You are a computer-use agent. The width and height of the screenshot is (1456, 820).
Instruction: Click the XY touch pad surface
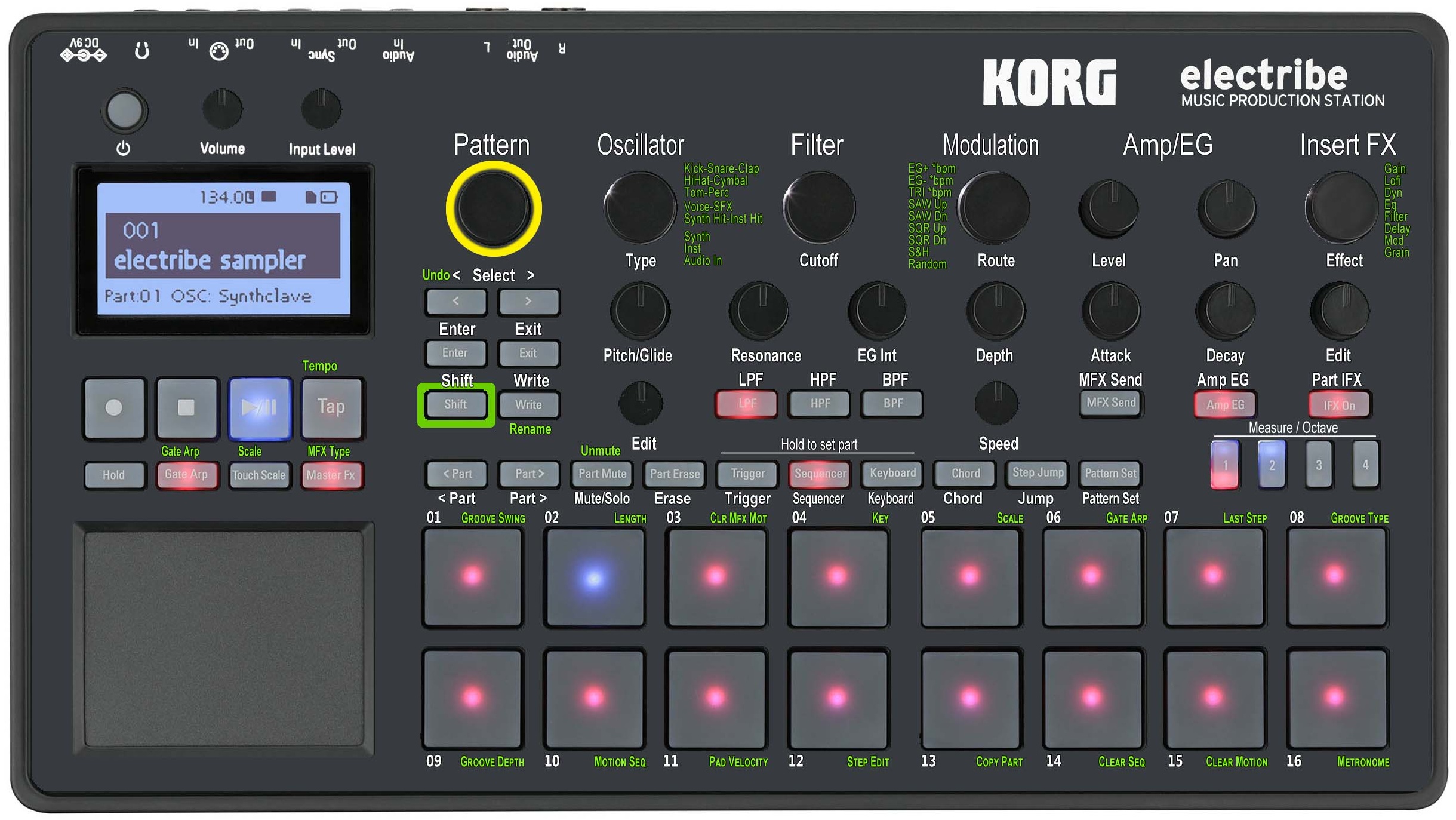pos(224,639)
